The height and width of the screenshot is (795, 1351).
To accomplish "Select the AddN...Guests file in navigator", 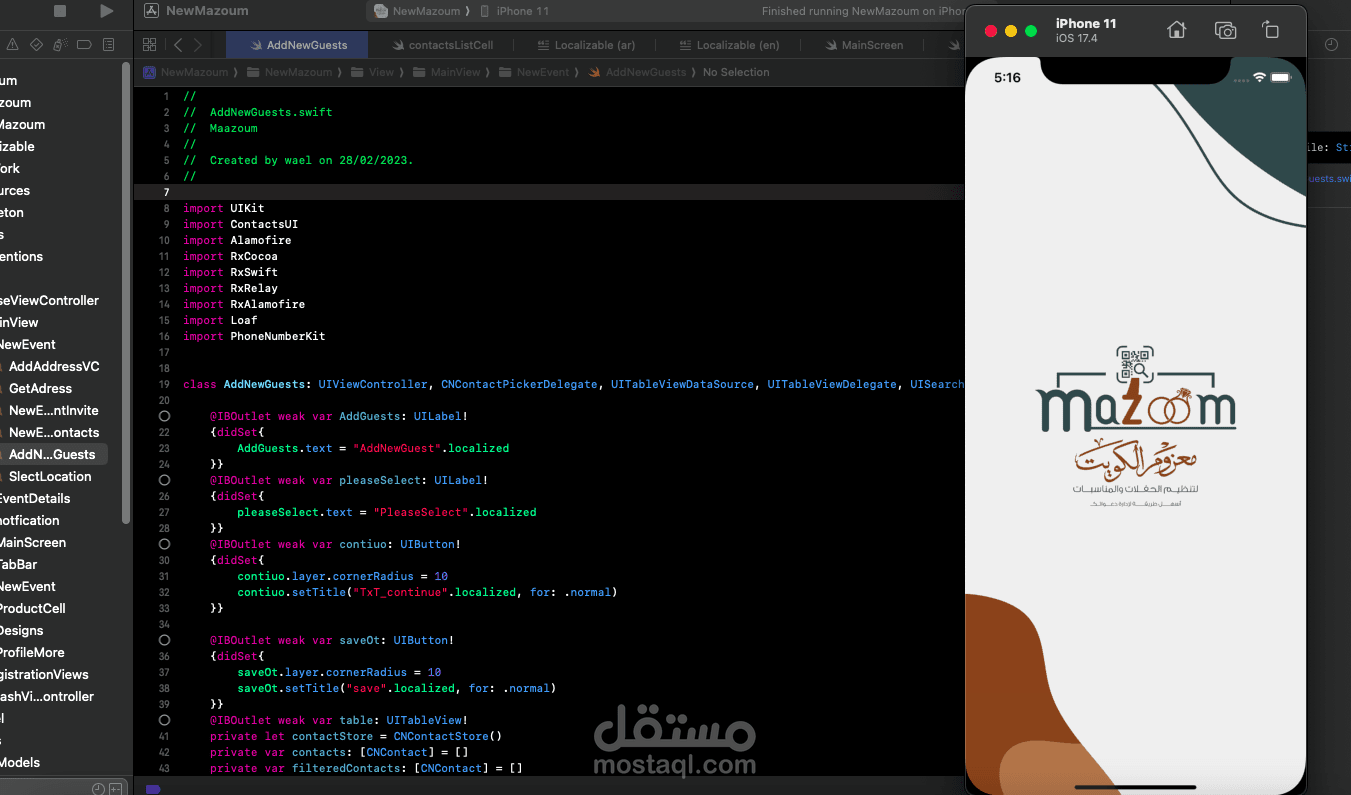I will (52, 454).
